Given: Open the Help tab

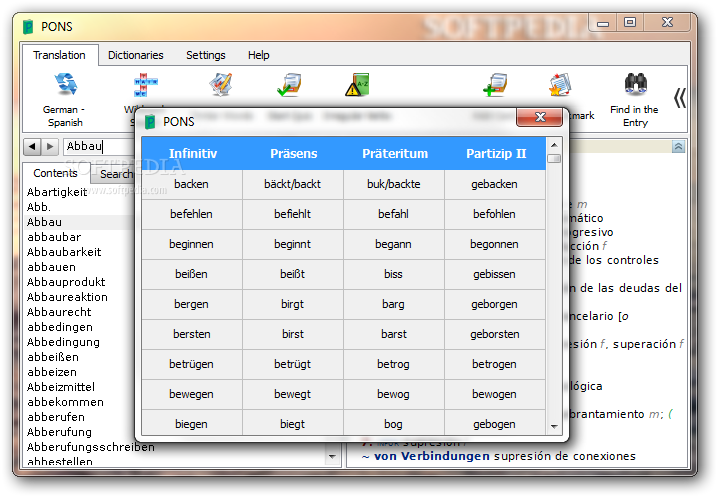Looking at the screenshot, I should (259, 55).
